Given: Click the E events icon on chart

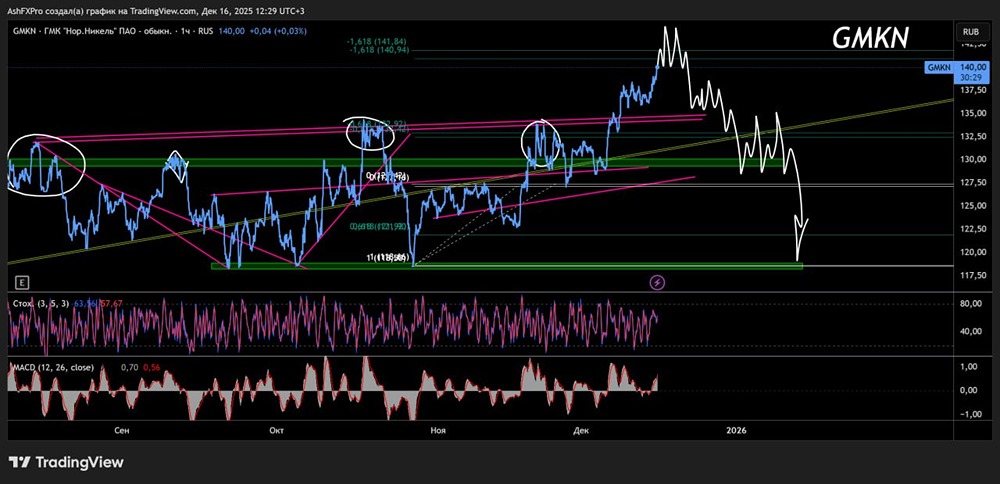Looking at the screenshot, I should click(x=23, y=281).
